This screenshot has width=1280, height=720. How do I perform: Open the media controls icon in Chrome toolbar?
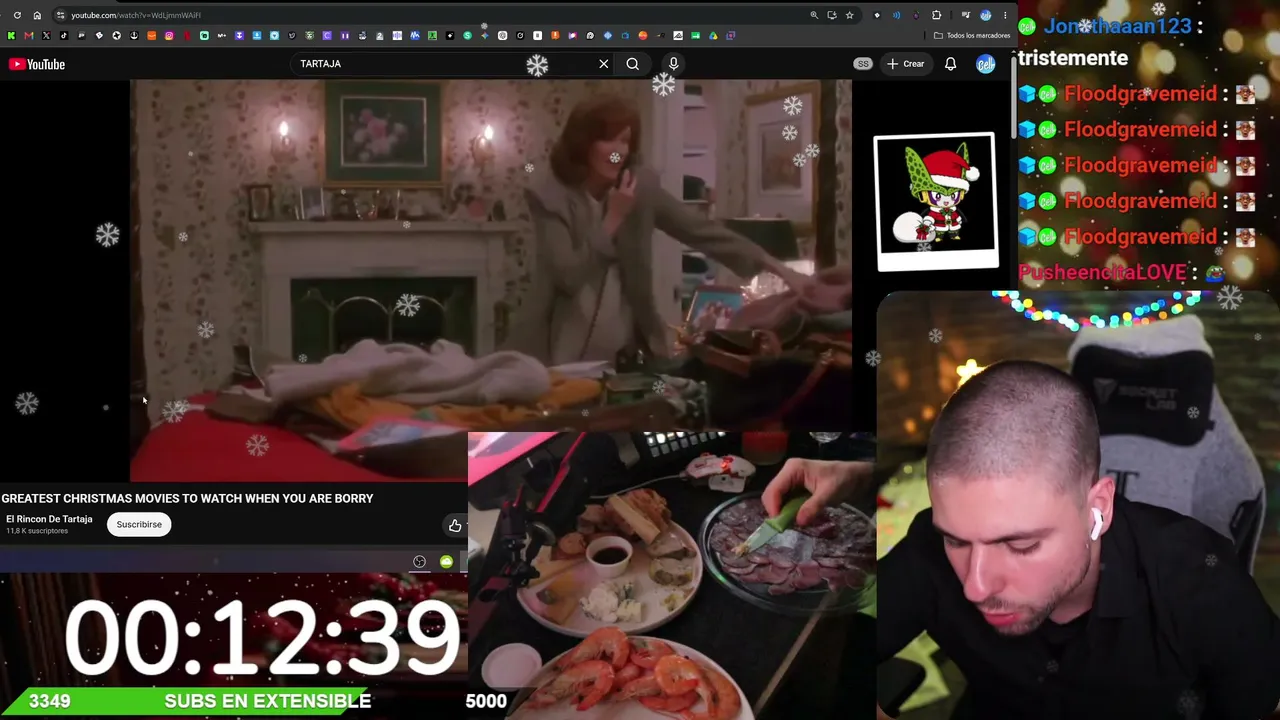click(x=965, y=15)
